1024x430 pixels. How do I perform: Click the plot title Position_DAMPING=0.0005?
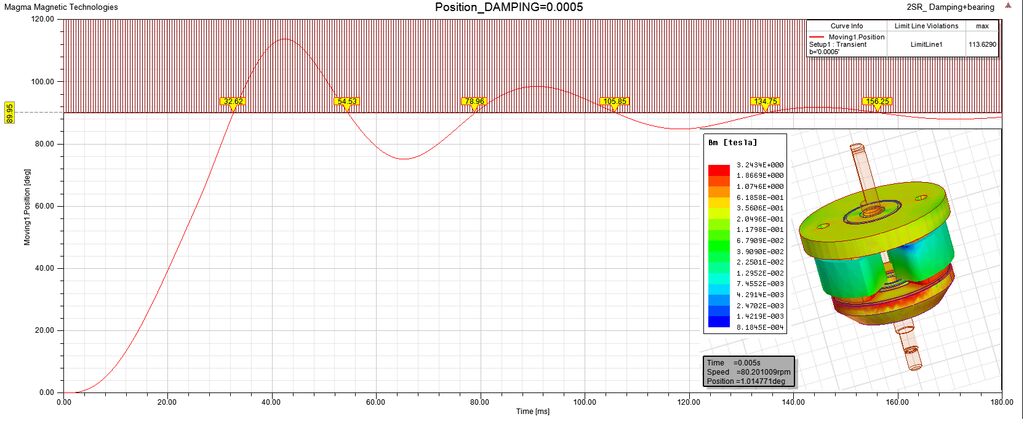(509, 7)
